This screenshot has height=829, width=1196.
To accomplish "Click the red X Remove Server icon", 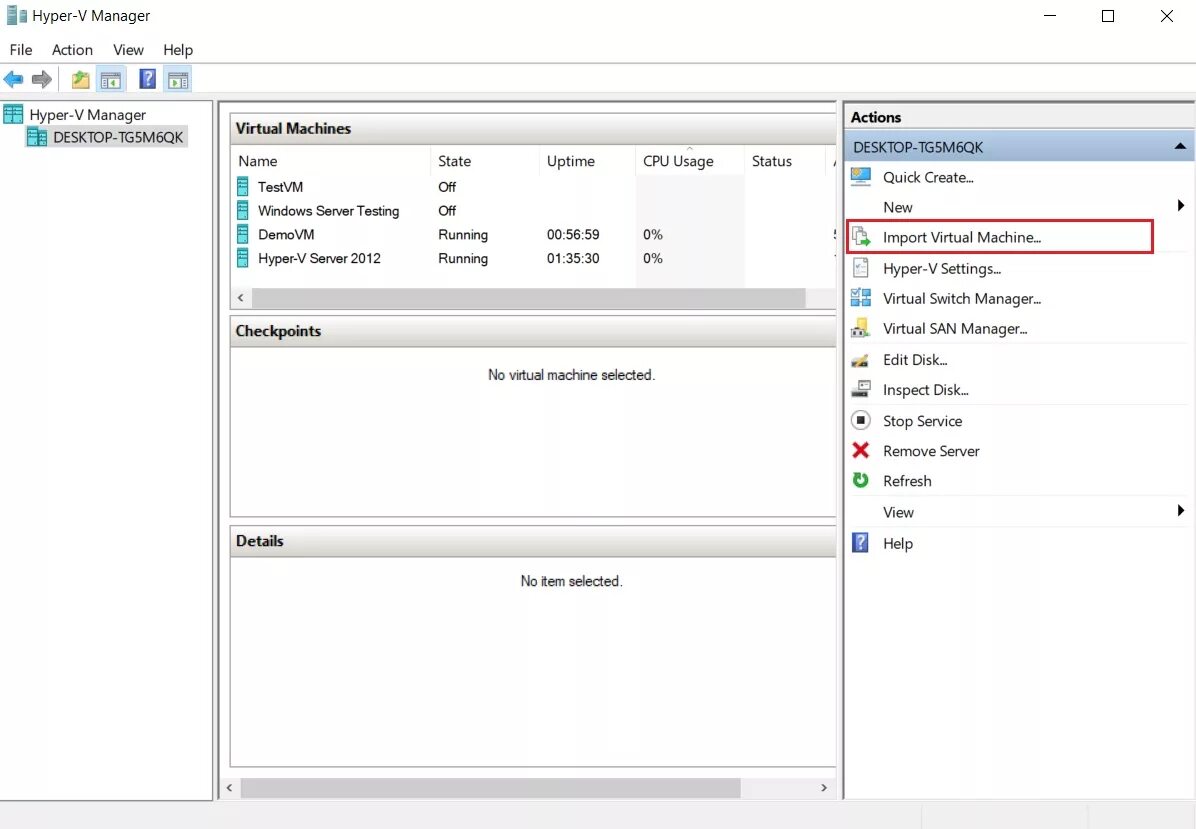I will (x=861, y=451).
